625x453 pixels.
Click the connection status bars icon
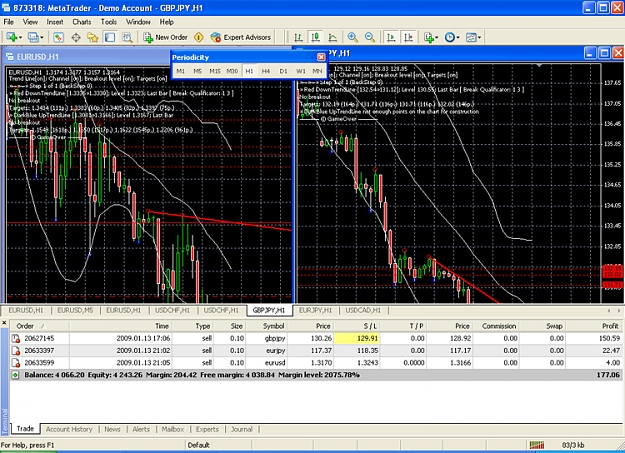click(x=537, y=445)
